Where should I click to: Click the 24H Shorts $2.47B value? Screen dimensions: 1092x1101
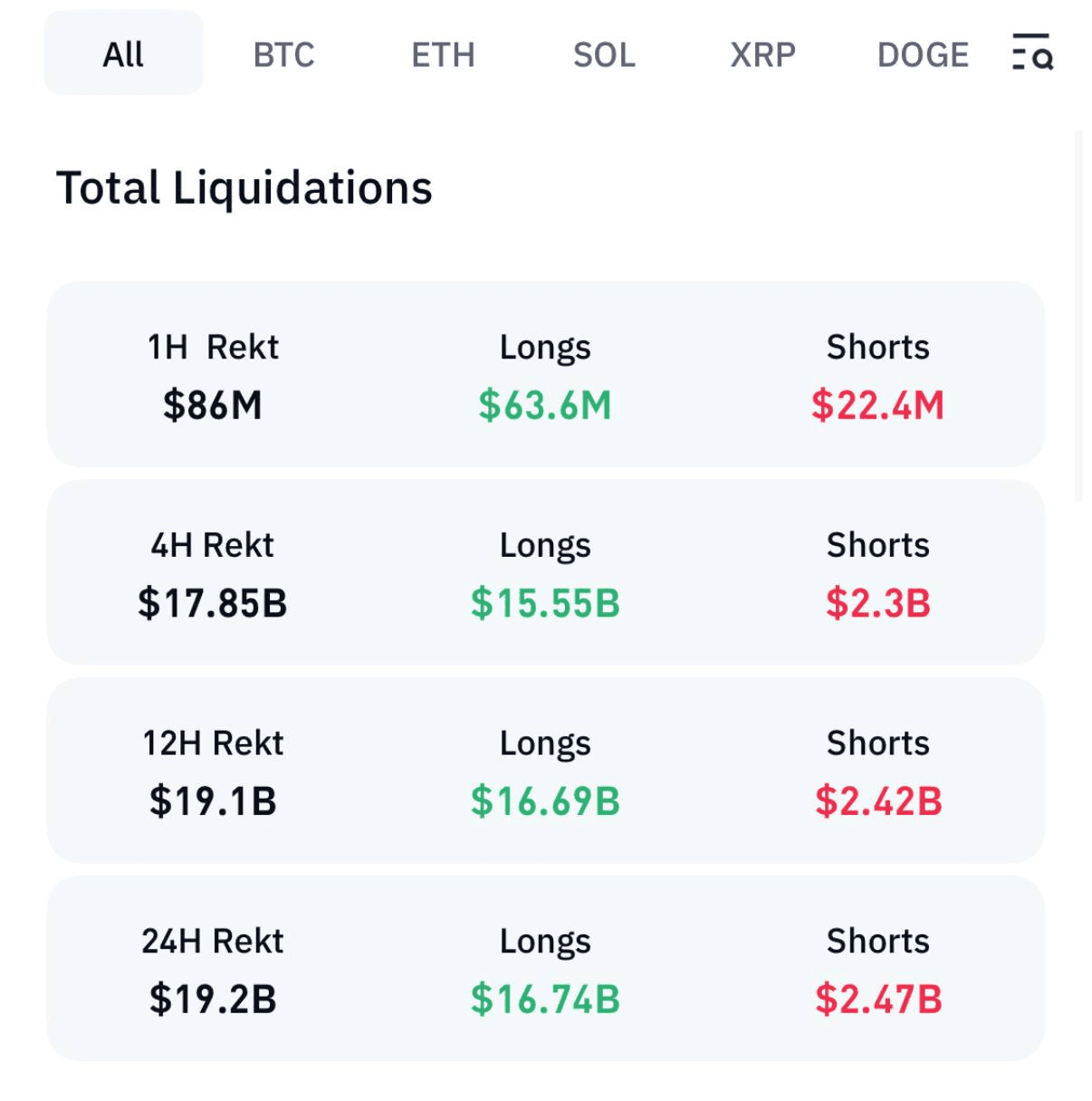click(x=877, y=1000)
